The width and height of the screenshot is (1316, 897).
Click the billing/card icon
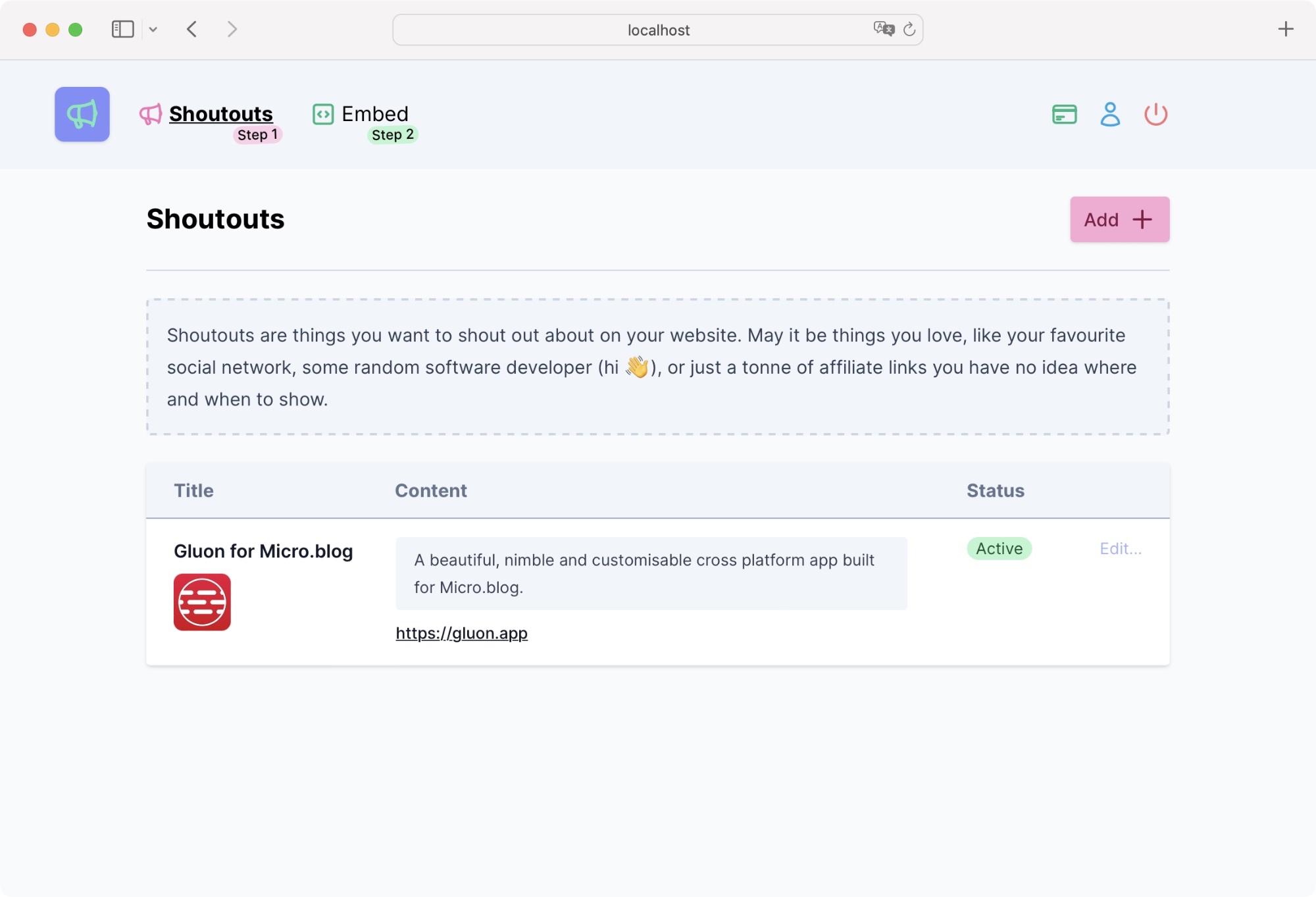1064,114
